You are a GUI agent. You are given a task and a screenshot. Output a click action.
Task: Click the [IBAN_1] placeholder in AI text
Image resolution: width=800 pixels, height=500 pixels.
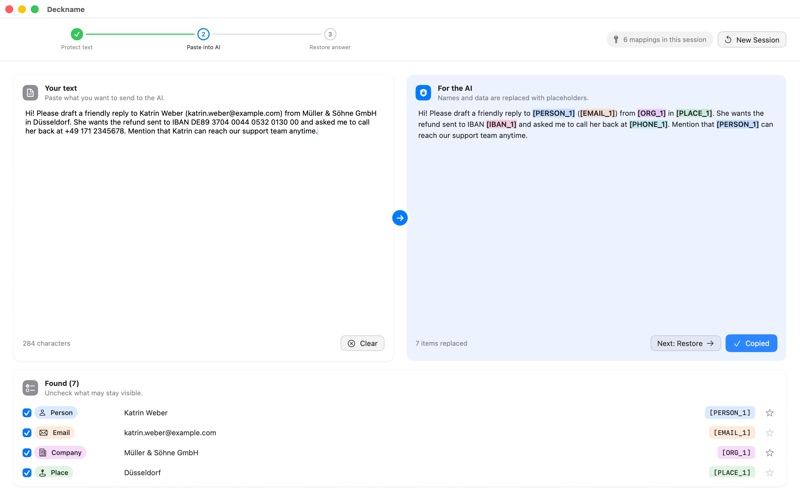coord(501,124)
